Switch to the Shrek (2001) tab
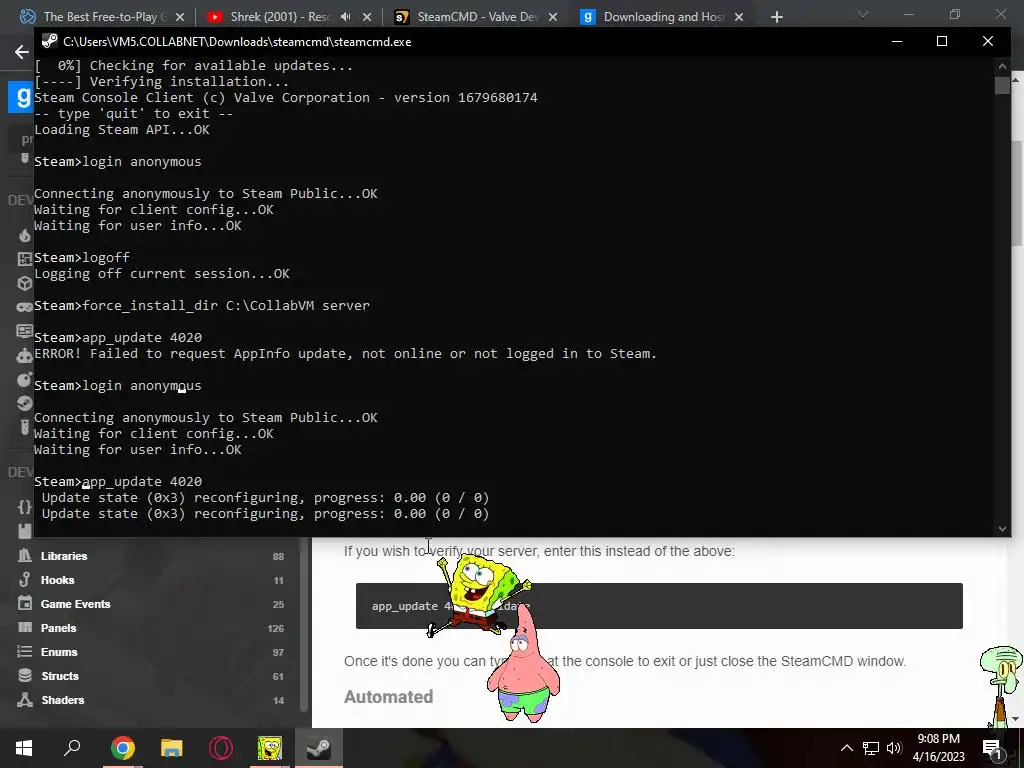The width and height of the screenshot is (1024, 768). (281, 17)
